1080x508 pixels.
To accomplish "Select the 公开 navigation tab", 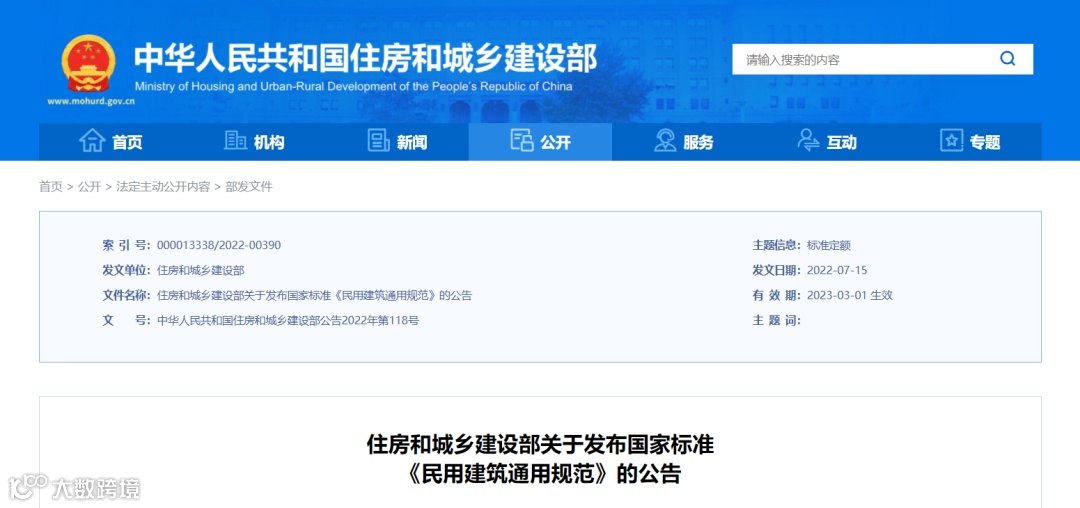I will point(540,142).
